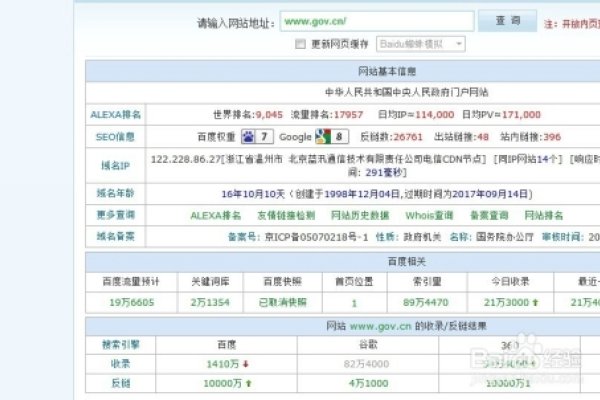Click the 域名IP row header

pyautogui.click(x=116, y=166)
